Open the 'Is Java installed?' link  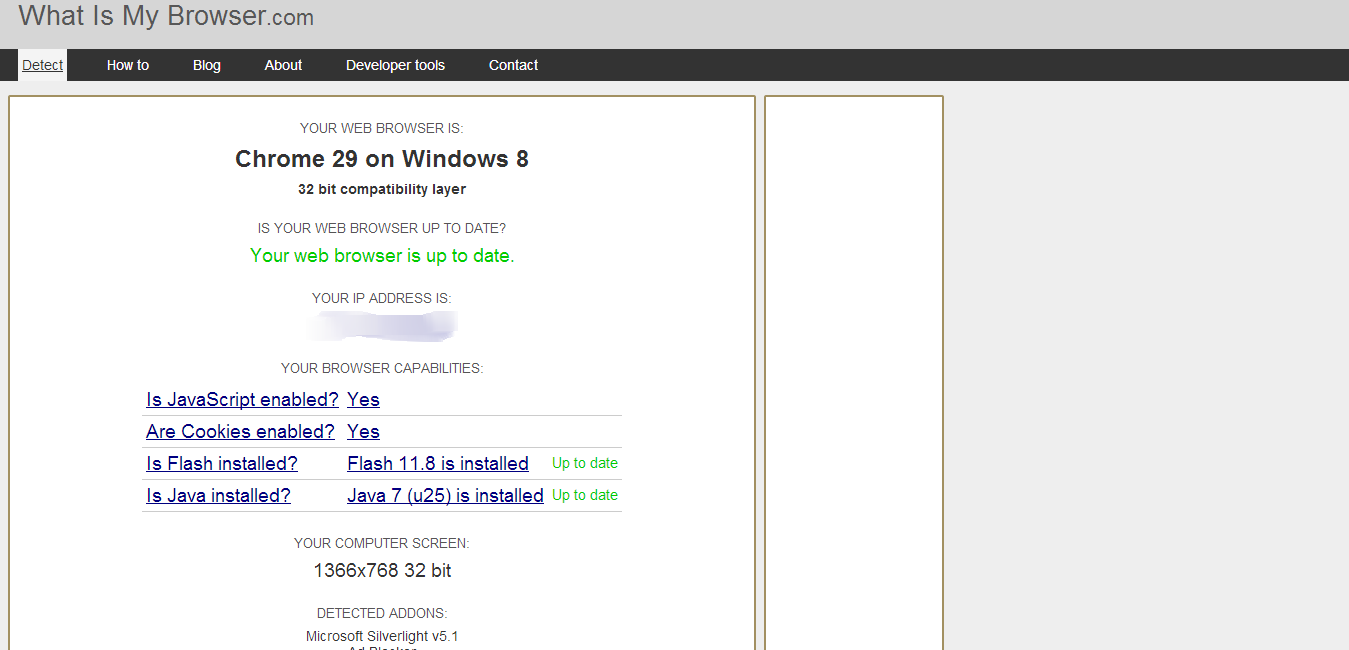coord(218,496)
